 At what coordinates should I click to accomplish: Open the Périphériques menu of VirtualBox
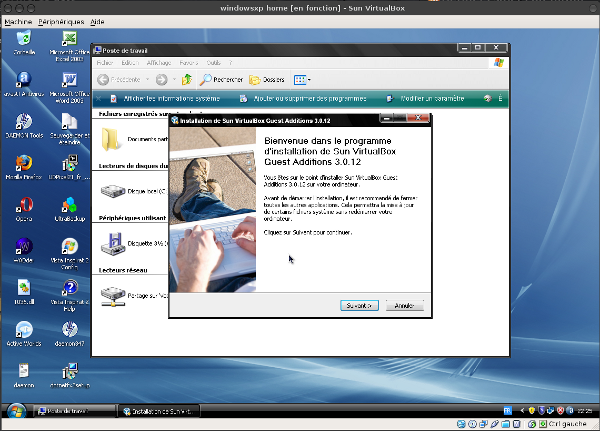61,22
